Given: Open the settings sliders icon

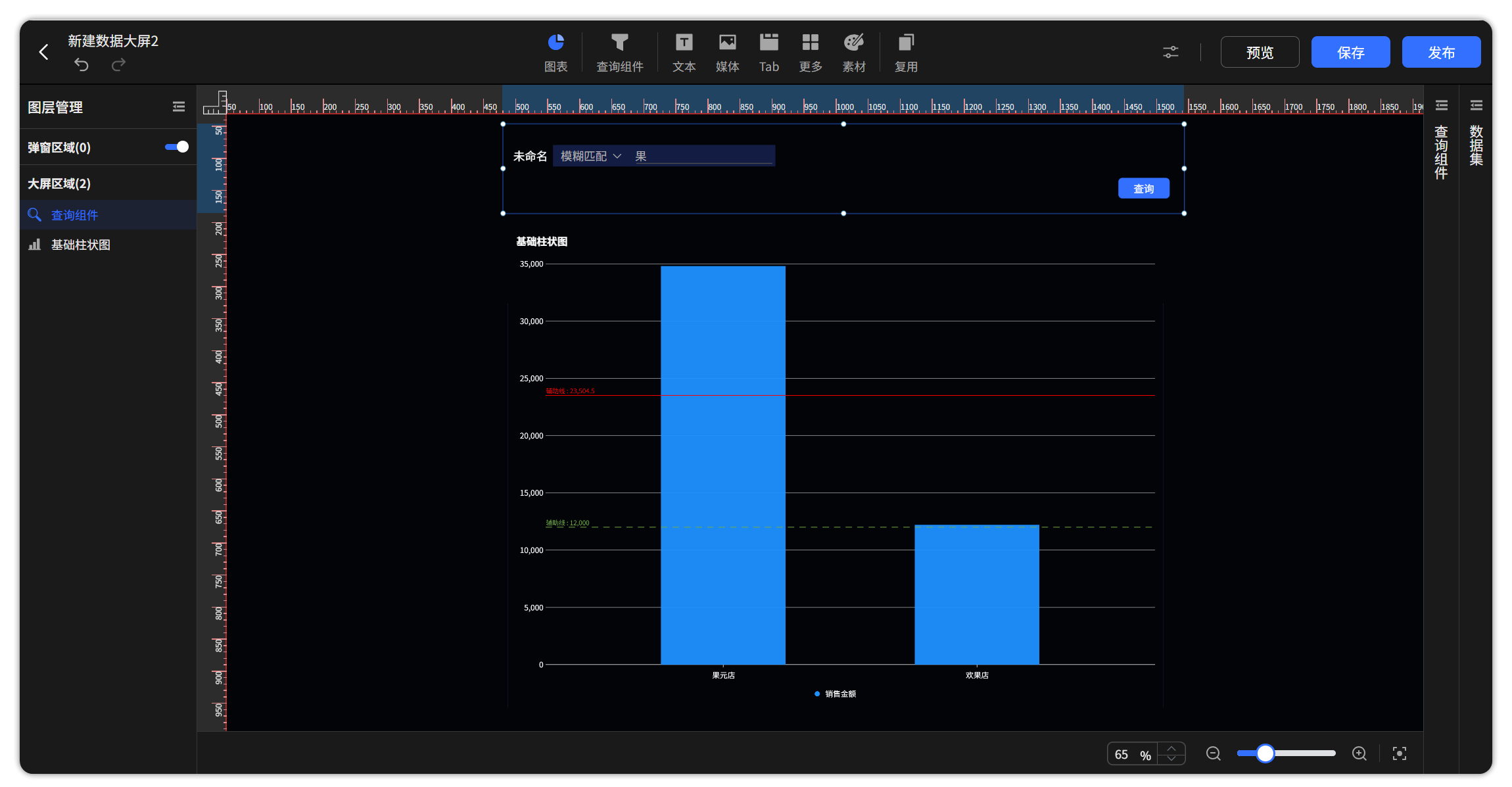Looking at the screenshot, I should coord(1171,52).
